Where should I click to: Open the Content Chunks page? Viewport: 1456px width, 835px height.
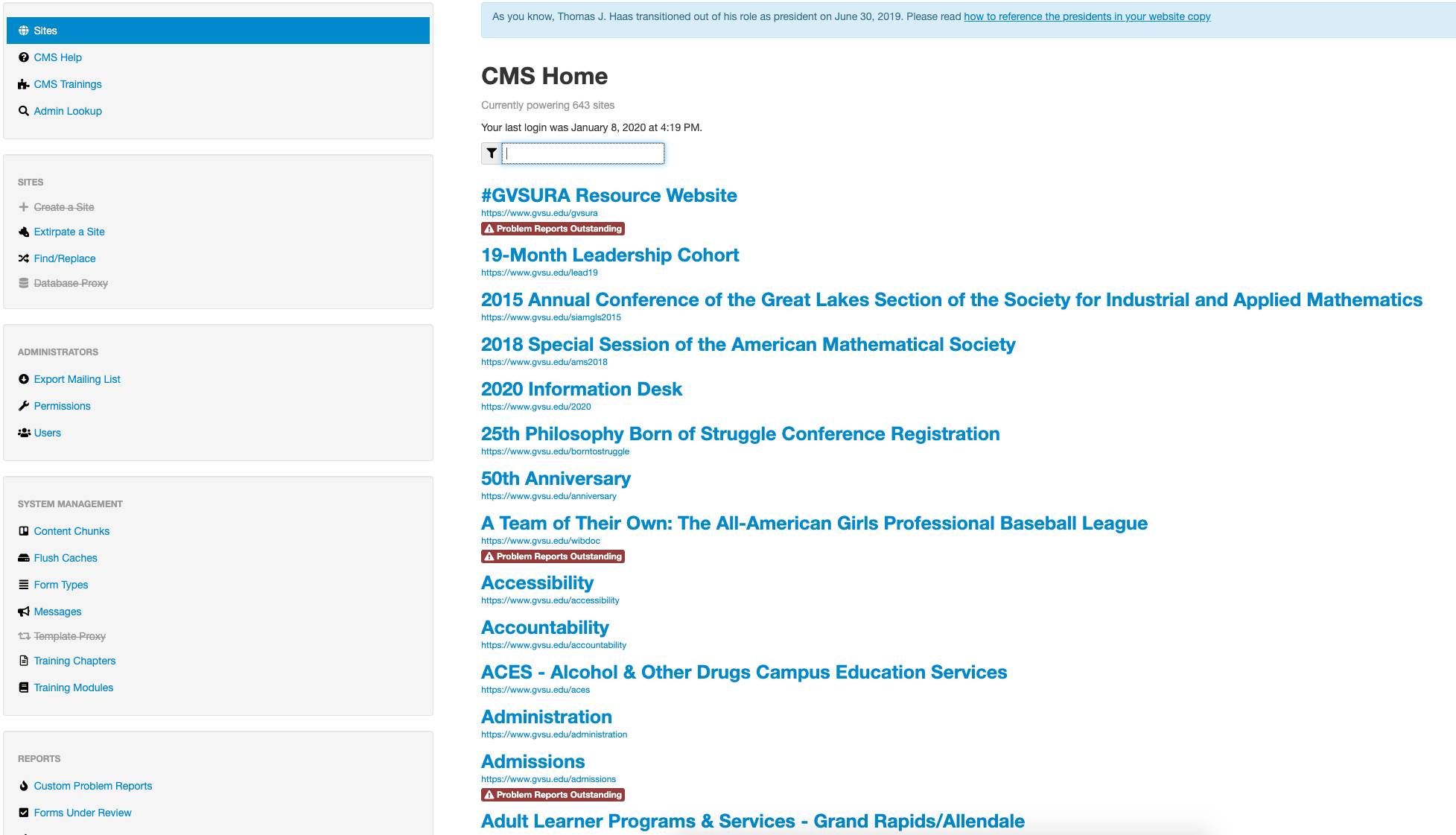coord(71,531)
